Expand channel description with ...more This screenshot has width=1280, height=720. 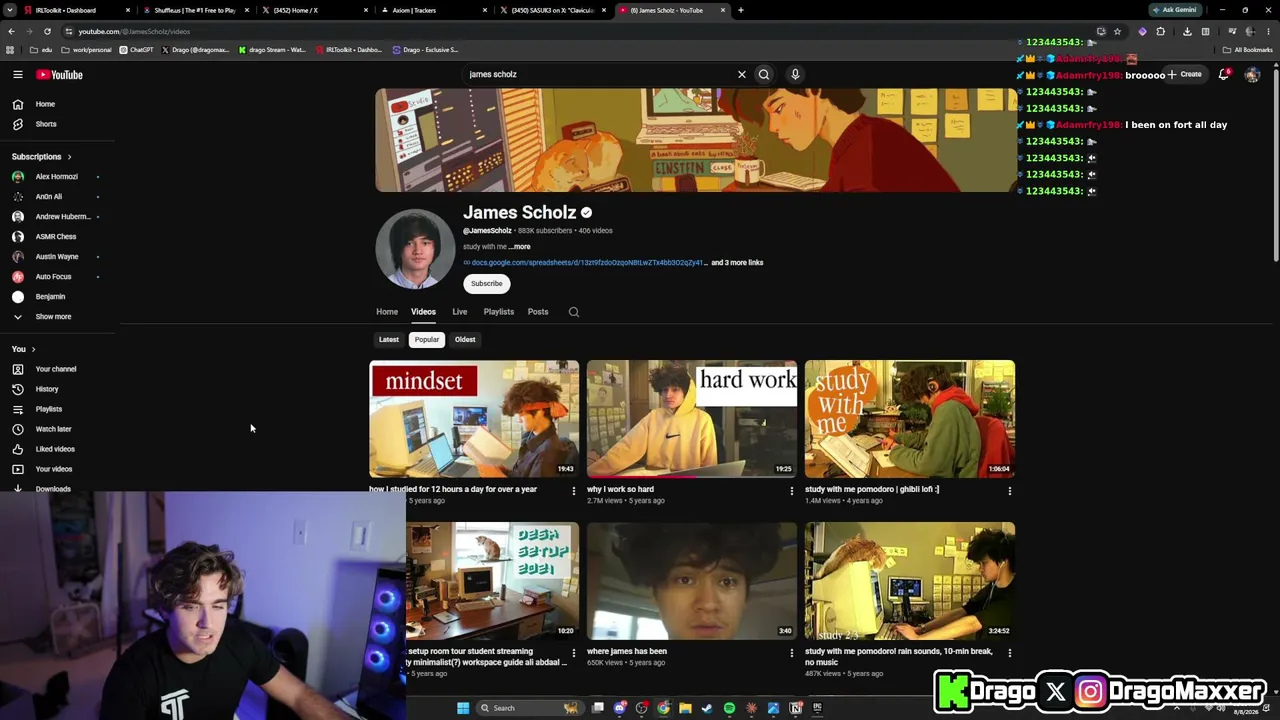pyautogui.click(x=520, y=247)
